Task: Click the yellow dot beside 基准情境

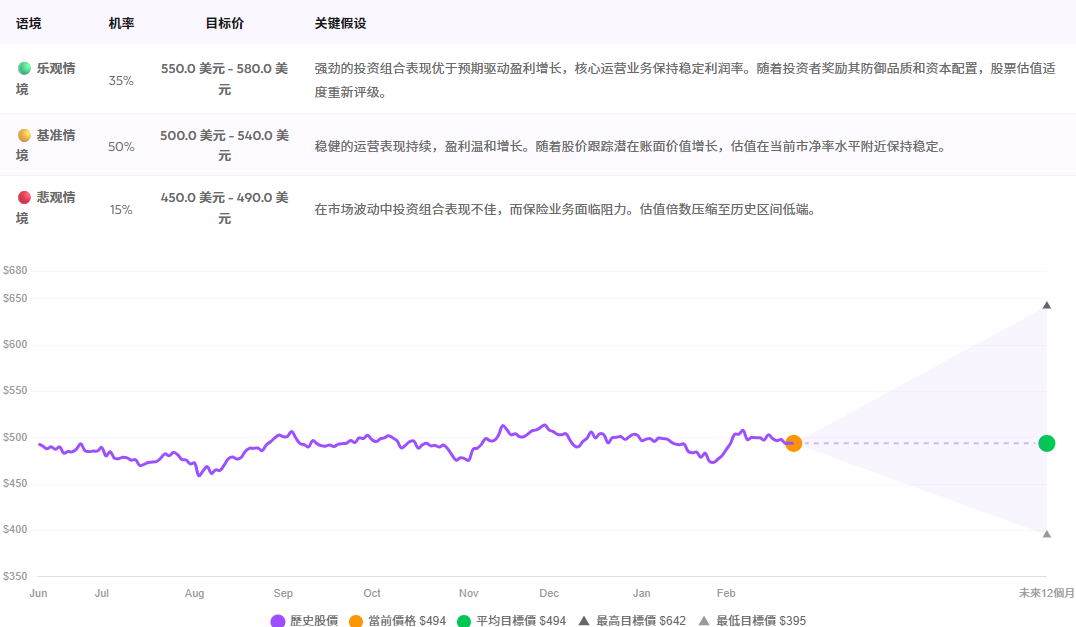Action: (26, 134)
